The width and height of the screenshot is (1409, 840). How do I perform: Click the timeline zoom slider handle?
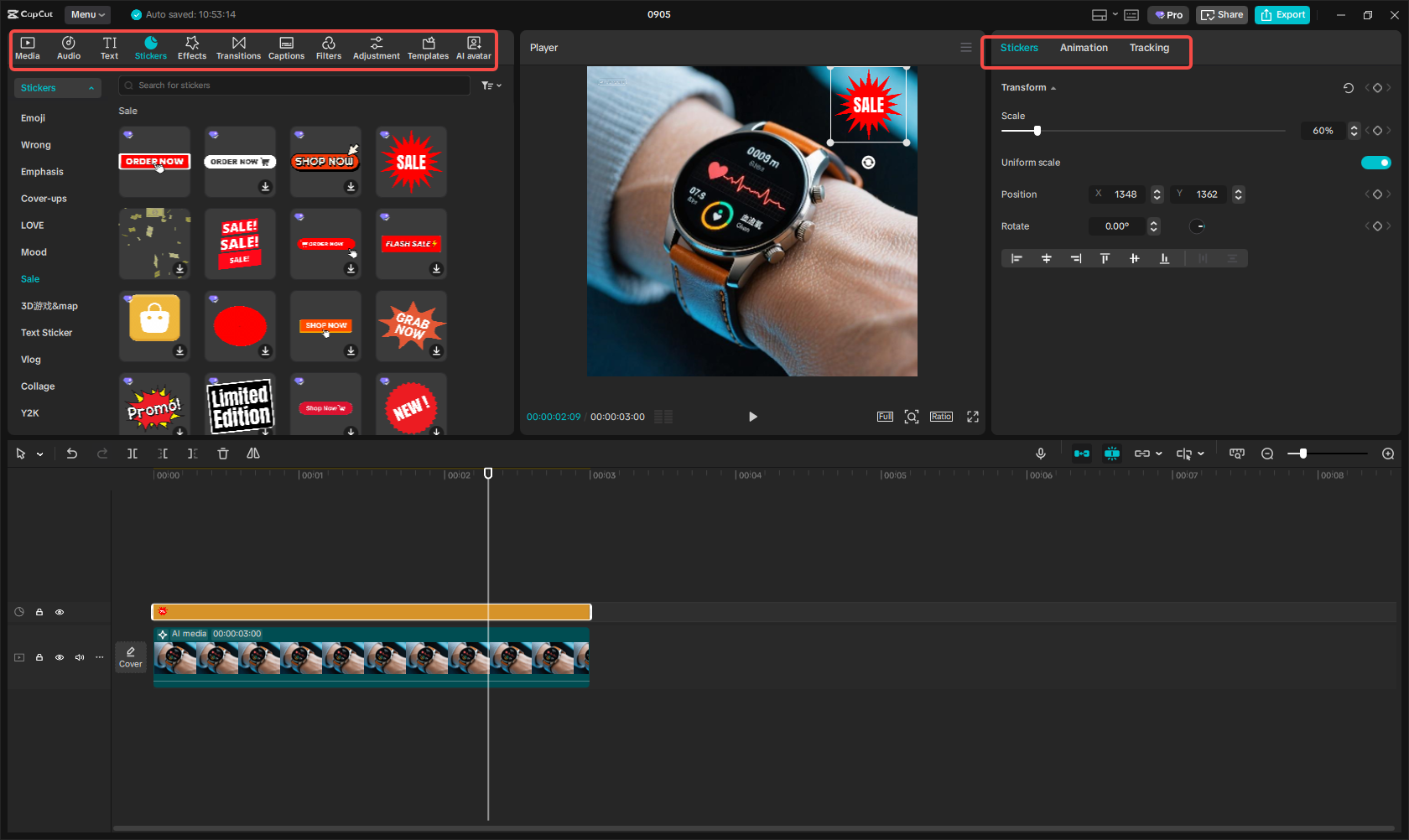coord(1302,454)
